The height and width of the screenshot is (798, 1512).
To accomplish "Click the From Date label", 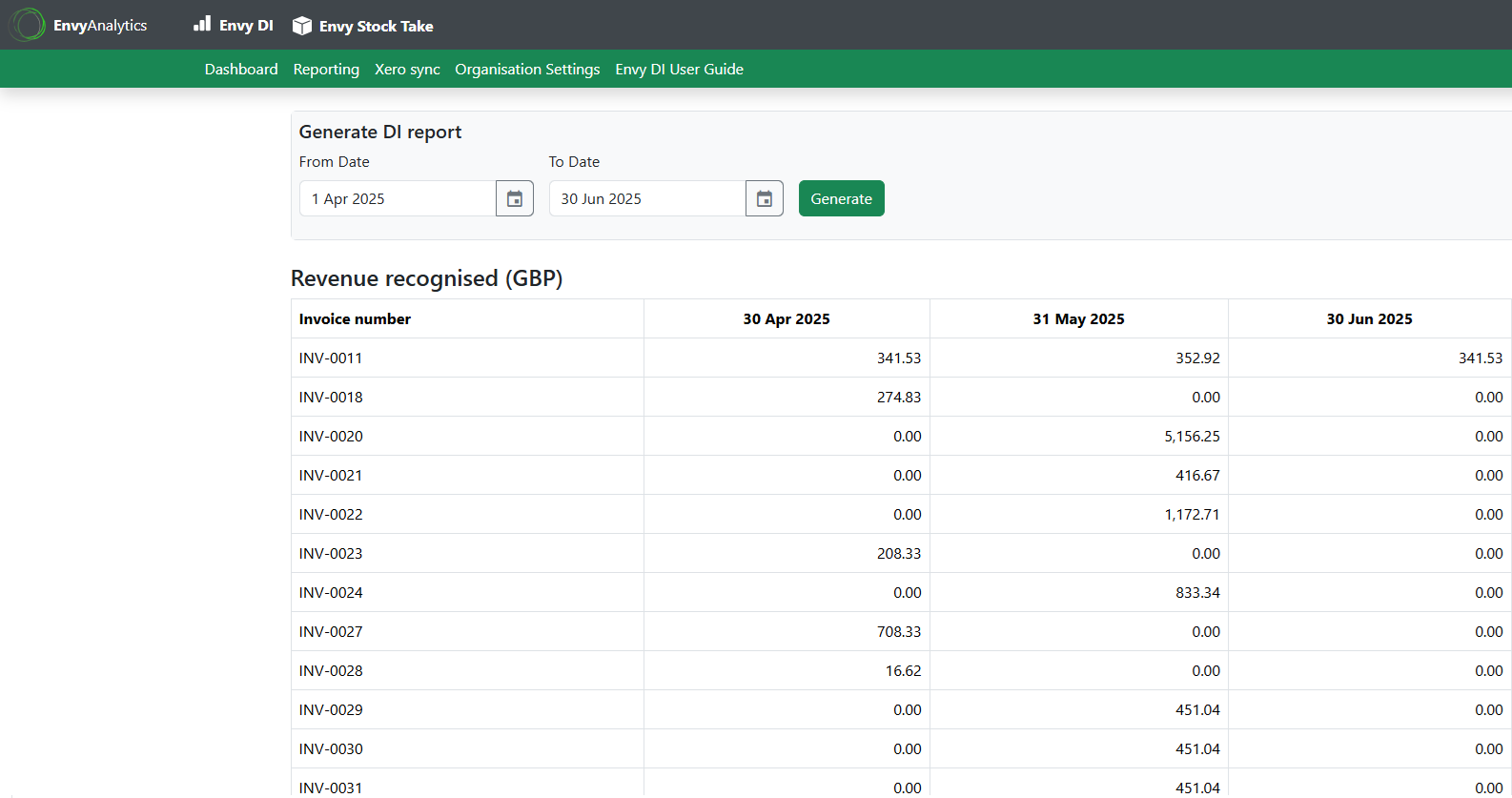I will point(334,161).
